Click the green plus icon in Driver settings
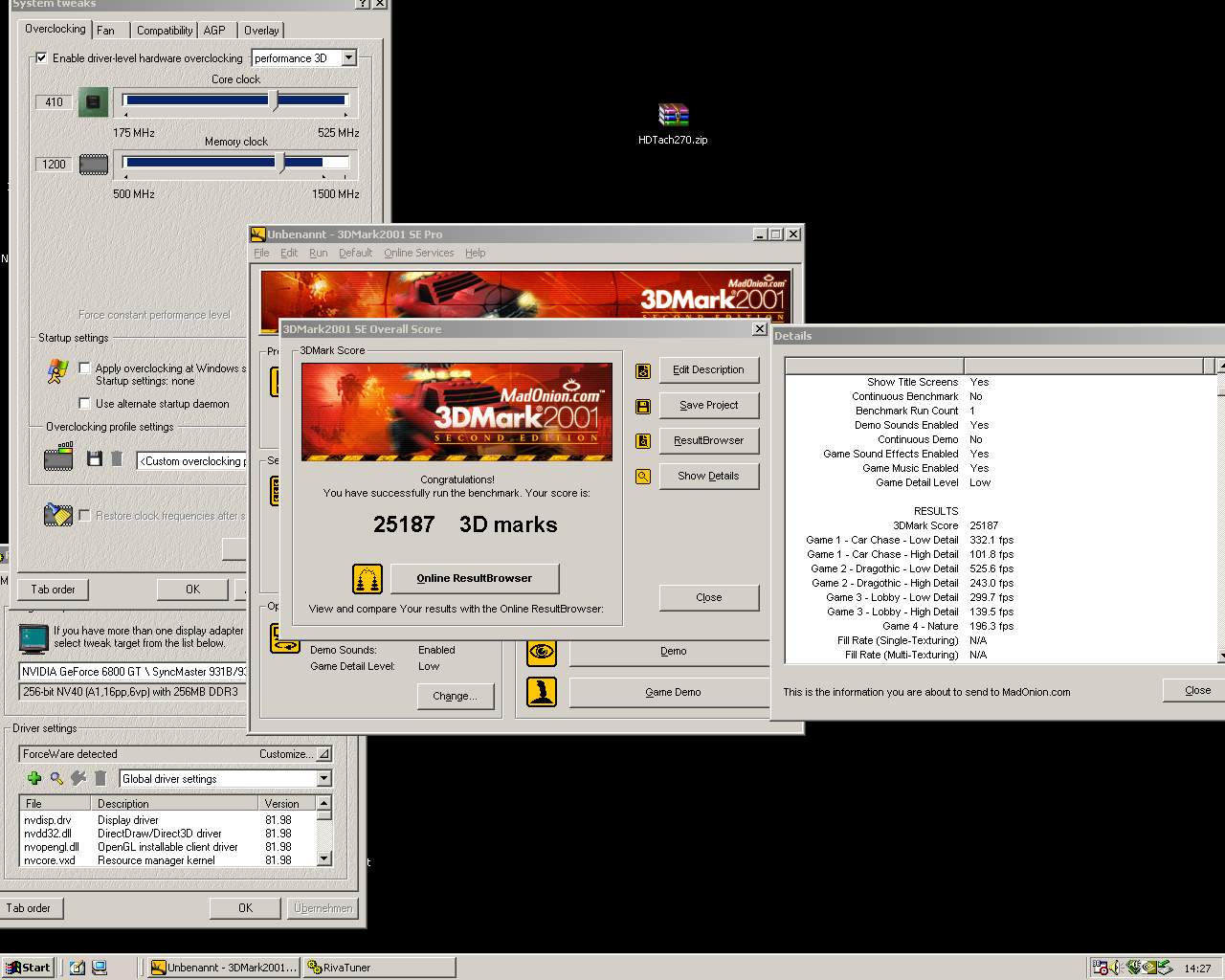This screenshot has width=1225, height=980. (x=34, y=779)
